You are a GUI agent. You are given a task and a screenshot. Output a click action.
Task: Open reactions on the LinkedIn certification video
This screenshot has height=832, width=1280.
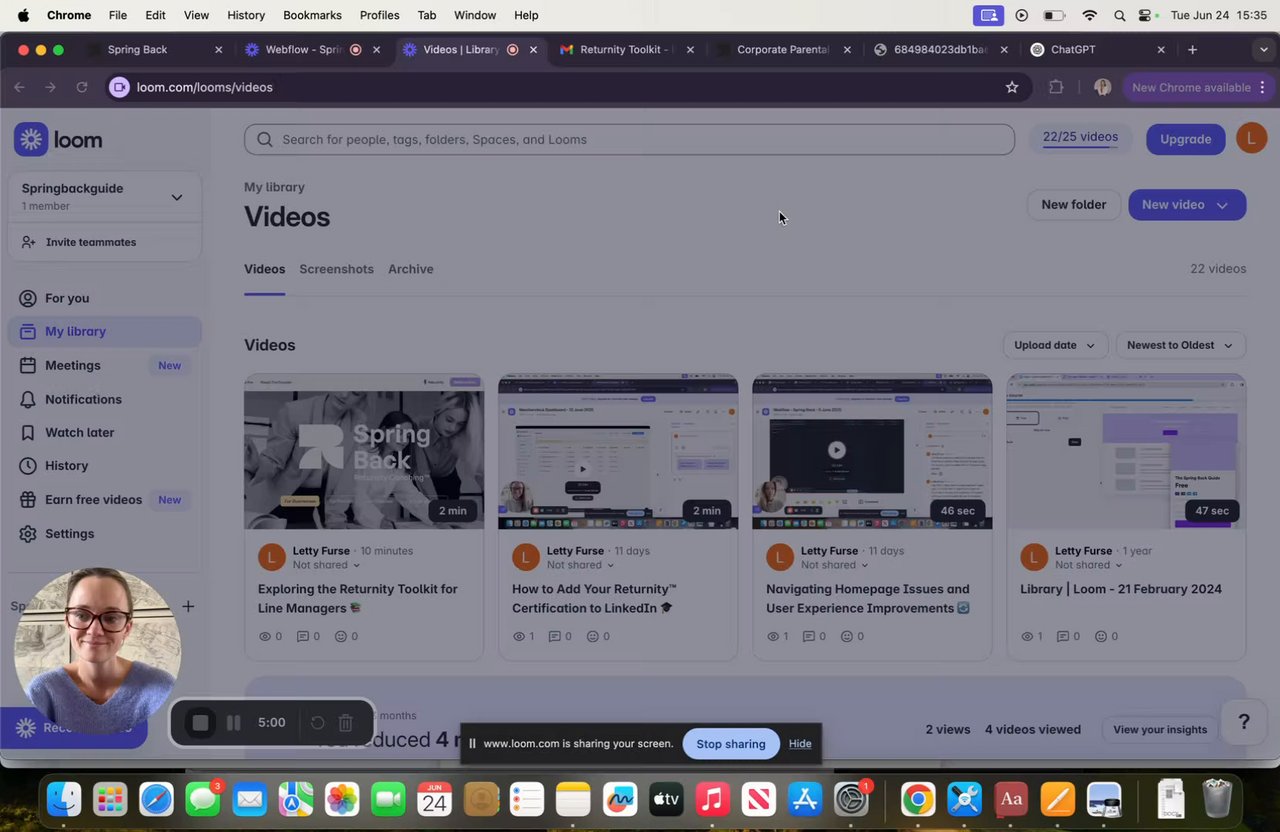coord(598,636)
